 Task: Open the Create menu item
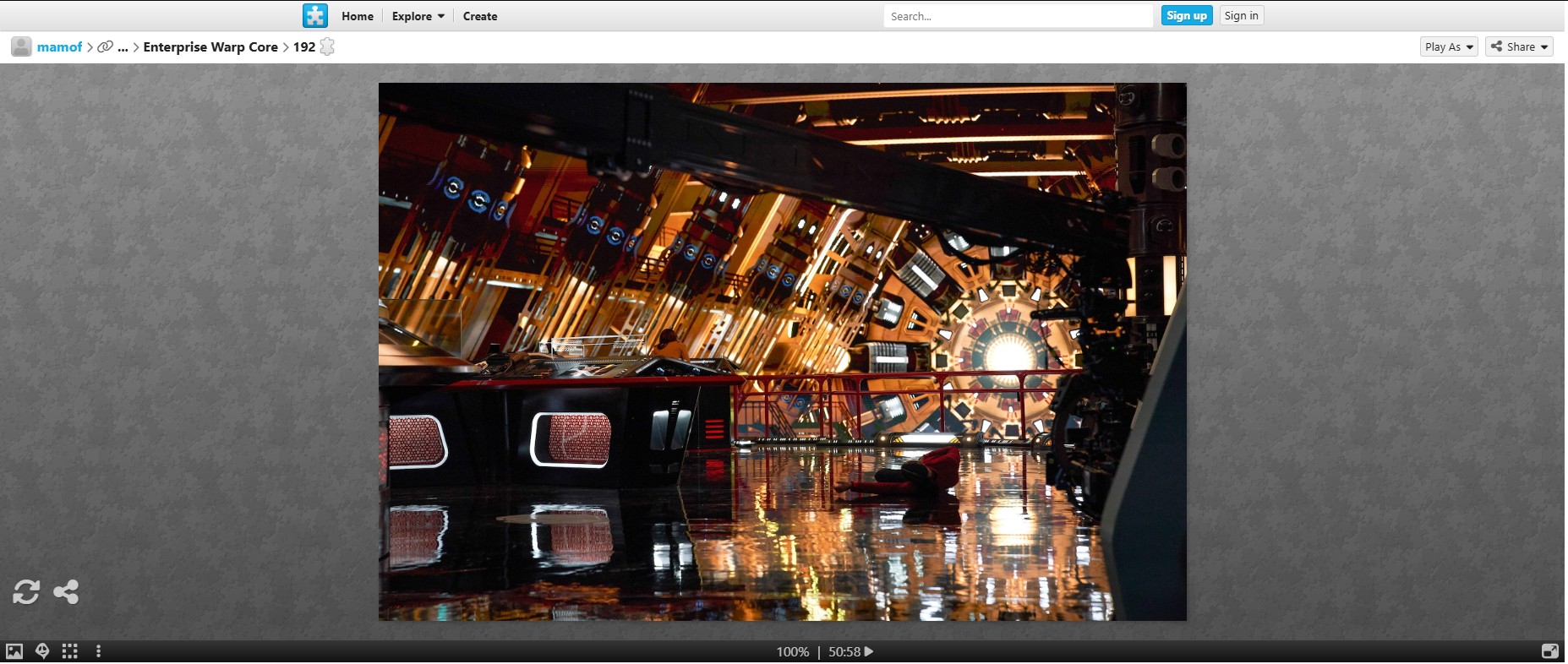pos(479,16)
